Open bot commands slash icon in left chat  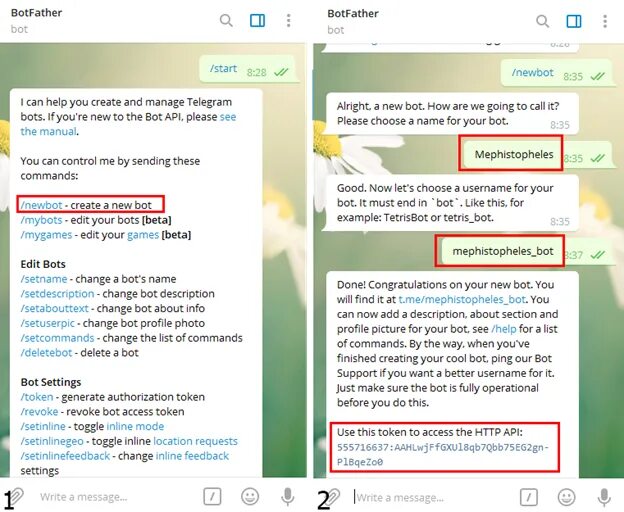click(x=212, y=496)
